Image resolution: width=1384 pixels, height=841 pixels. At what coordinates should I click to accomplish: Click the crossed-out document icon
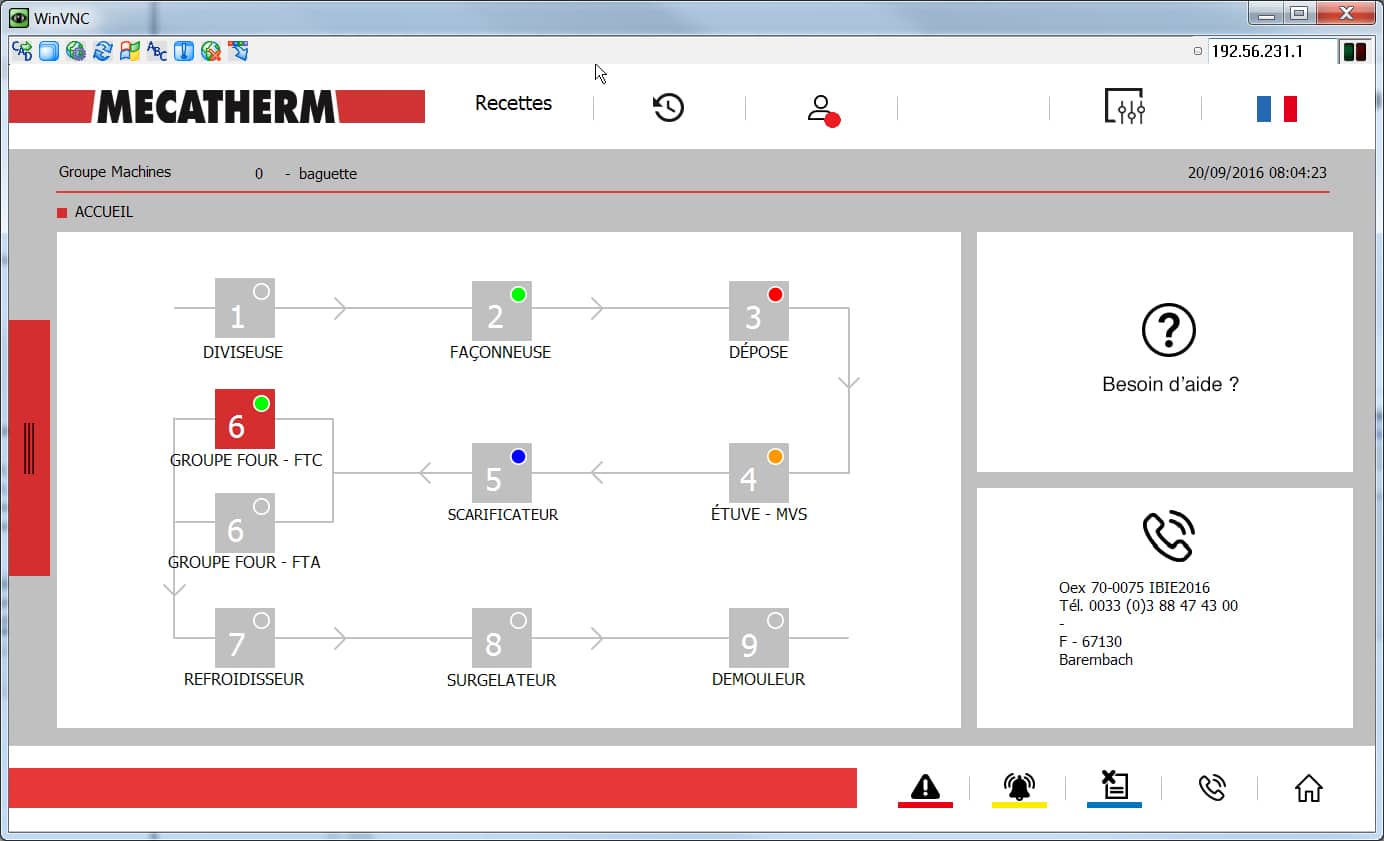click(x=1114, y=787)
